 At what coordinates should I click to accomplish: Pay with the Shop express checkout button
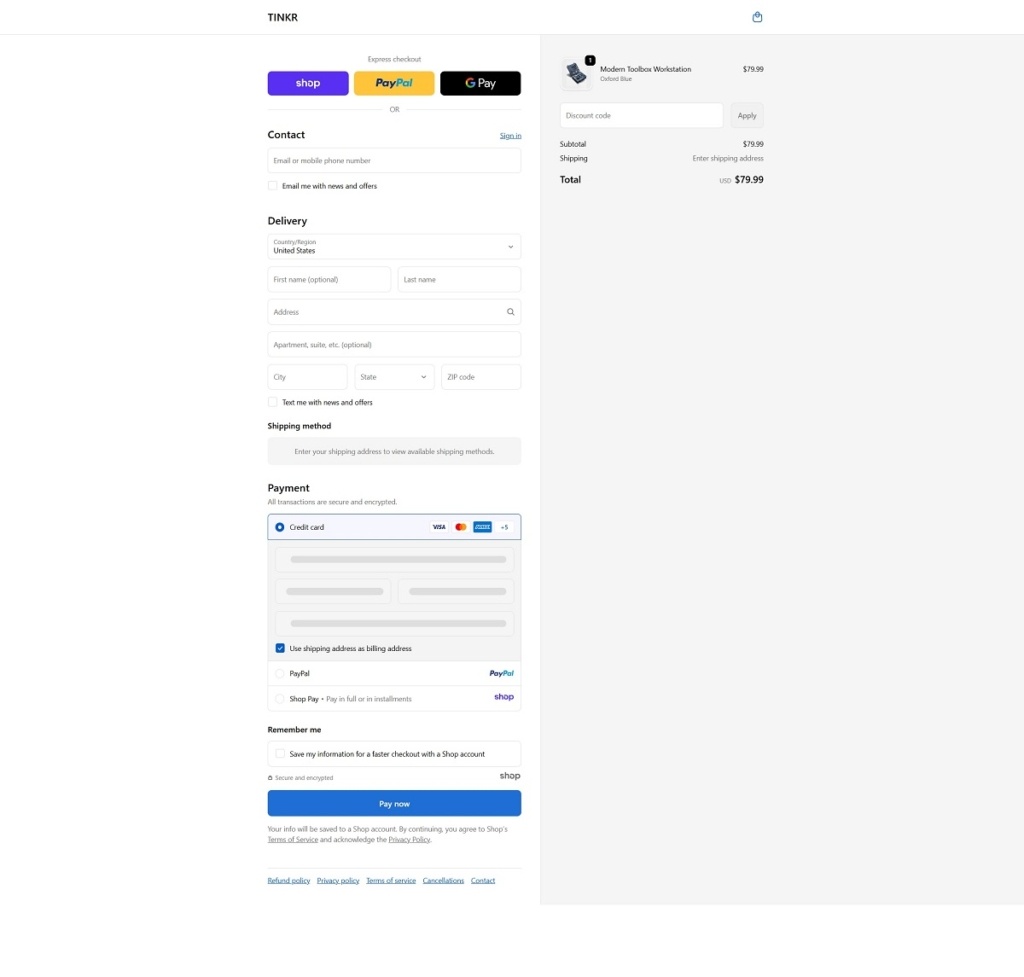308,83
